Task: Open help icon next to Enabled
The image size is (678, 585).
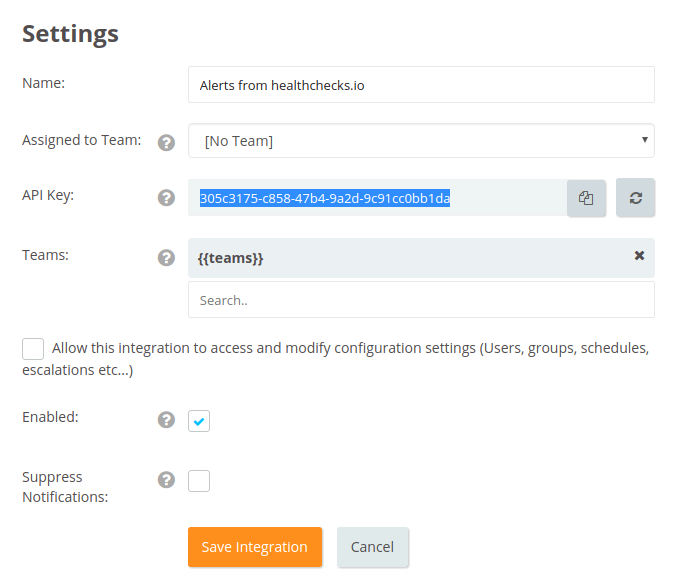Action: coord(167,420)
